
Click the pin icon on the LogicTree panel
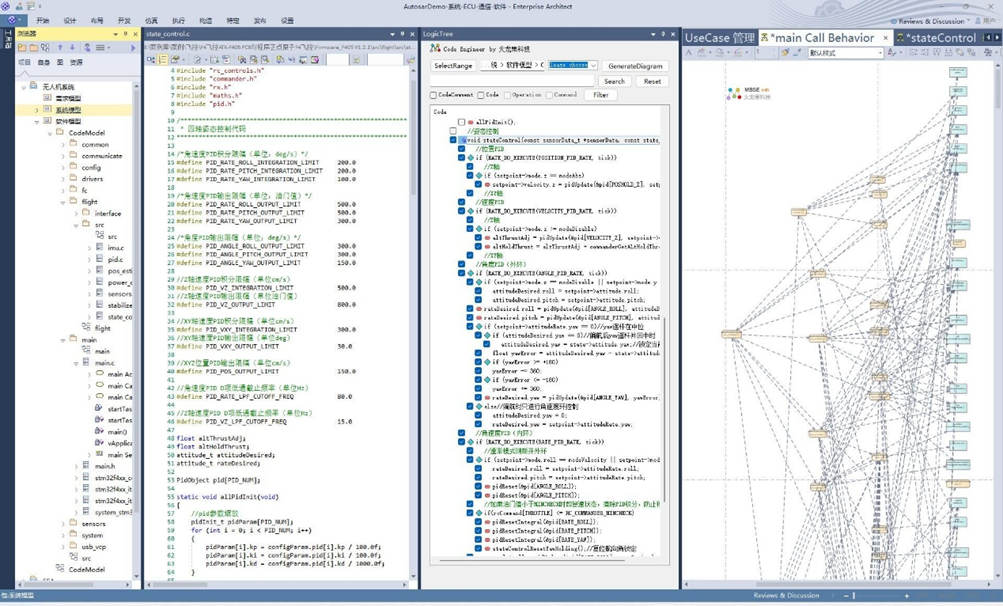[662, 34]
